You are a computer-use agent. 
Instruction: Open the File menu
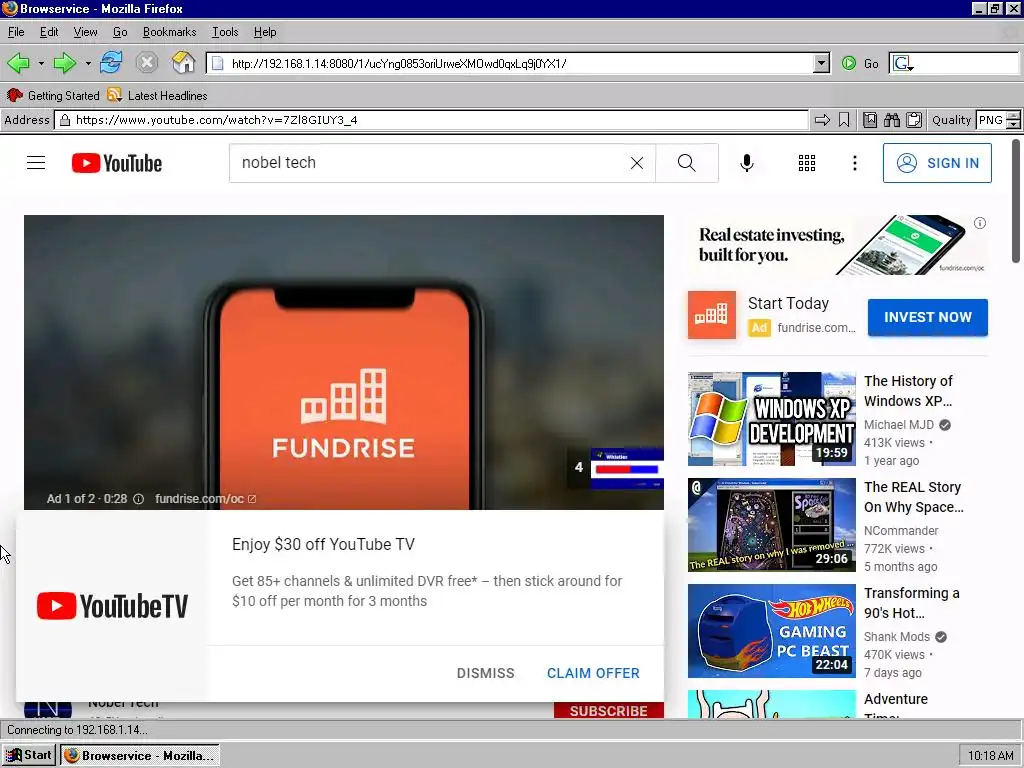pyautogui.click(x=16, y=32)
